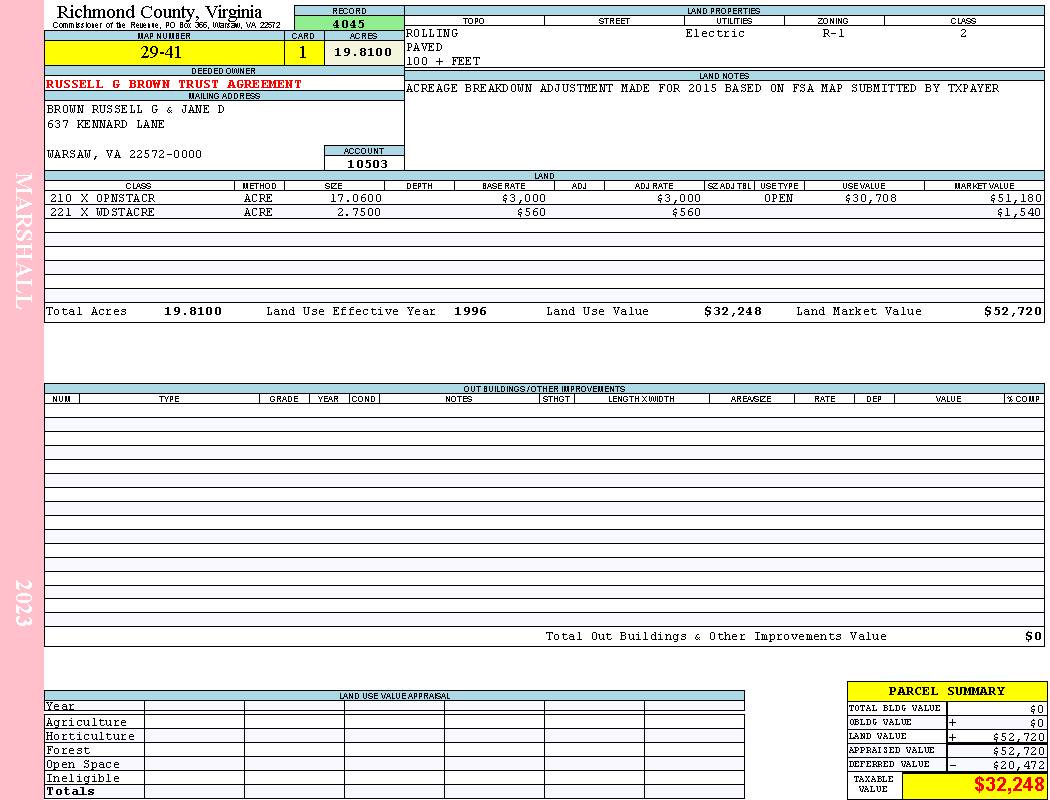Click the yellow Parcel Summary header
1050x800 pixels.
pos(946,692)
